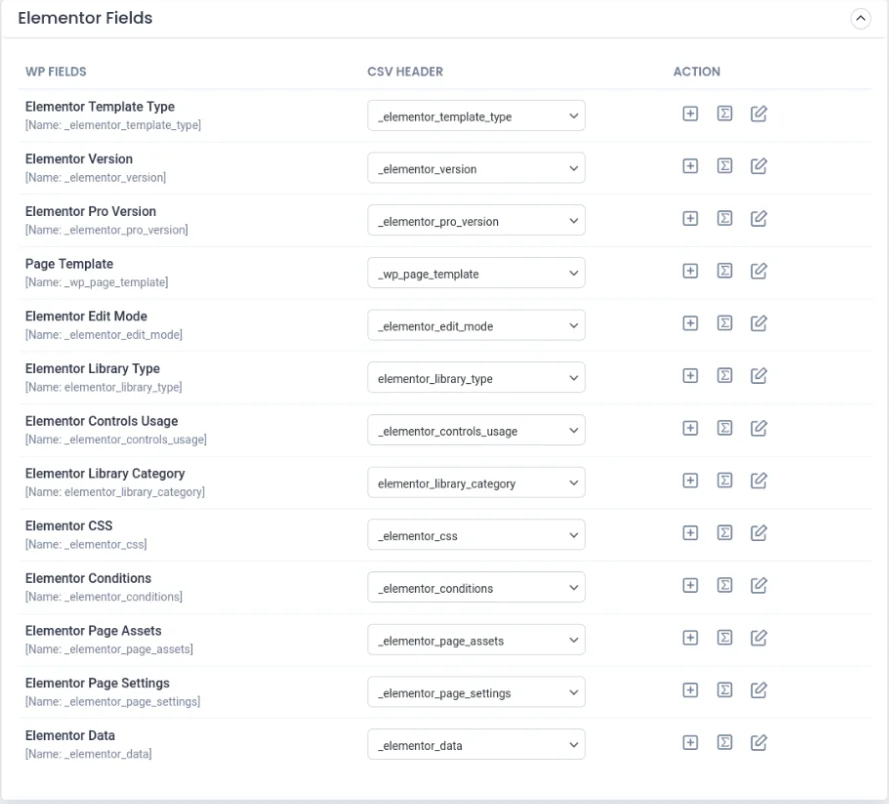Click plus icon for Elementor Conditions row
This screenshot has width=889, height=804.
(689, 586)
